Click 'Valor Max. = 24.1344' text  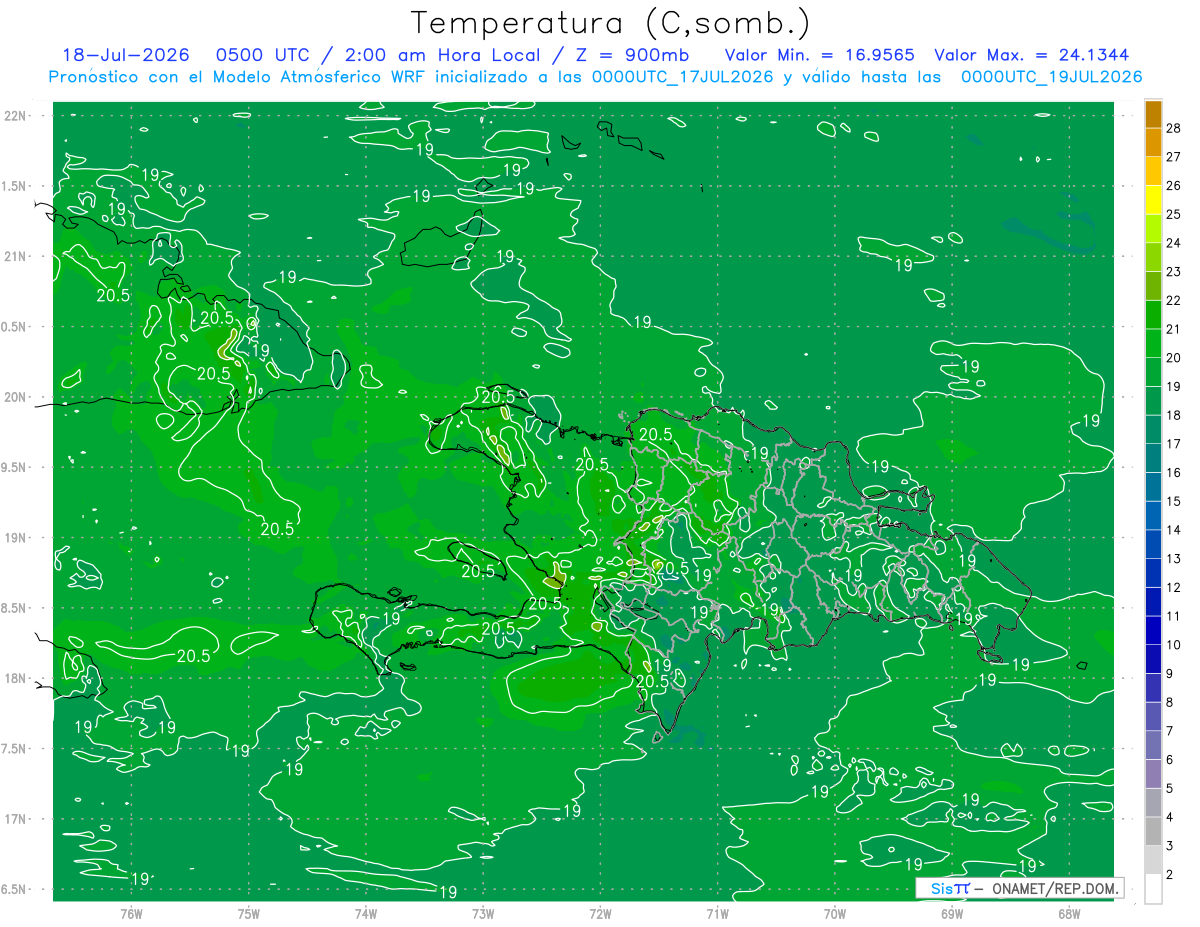[1031, 55]
